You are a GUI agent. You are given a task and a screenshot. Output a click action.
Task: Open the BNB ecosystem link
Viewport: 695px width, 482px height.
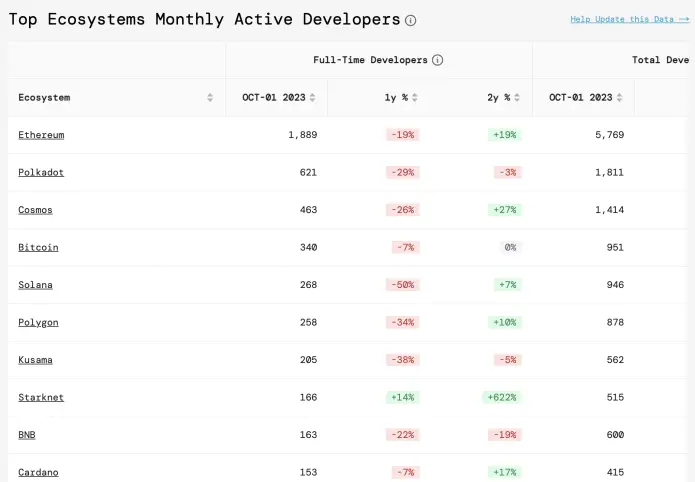click(x=27, y=435)
